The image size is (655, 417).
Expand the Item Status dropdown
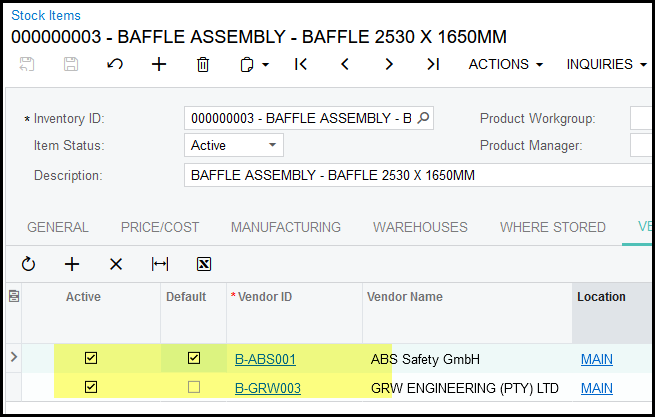pos(272,145)
